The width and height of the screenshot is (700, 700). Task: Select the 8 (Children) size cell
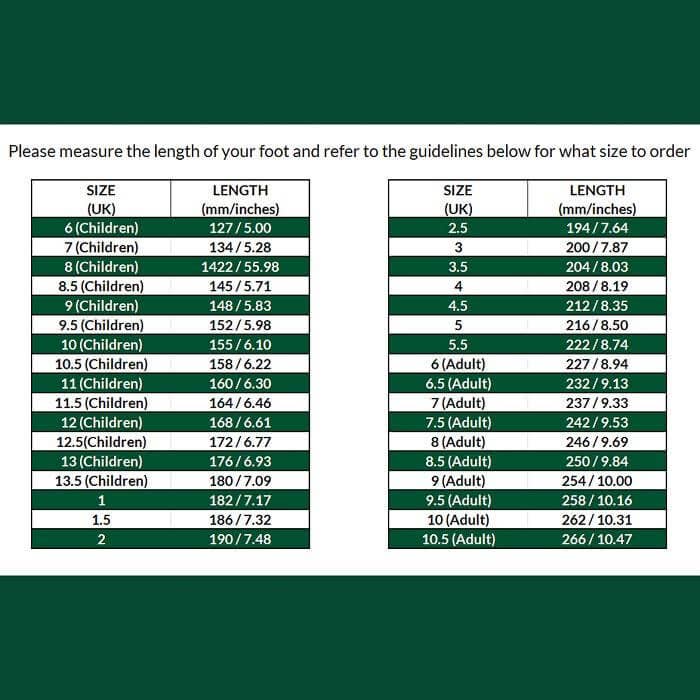(101, 267)
